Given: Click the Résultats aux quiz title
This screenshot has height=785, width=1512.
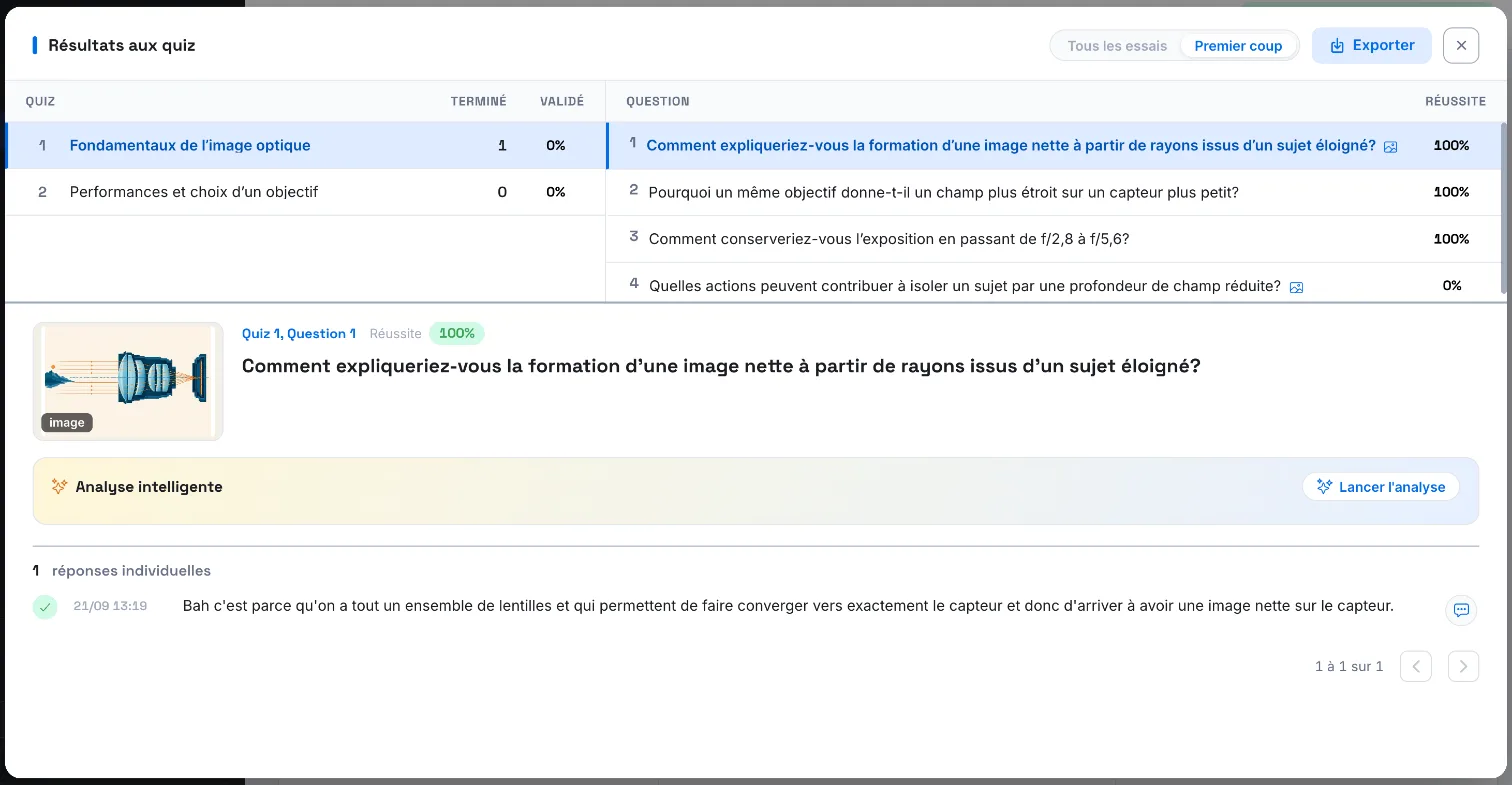Looking at the screenshot, I should (x=122, y=45).
